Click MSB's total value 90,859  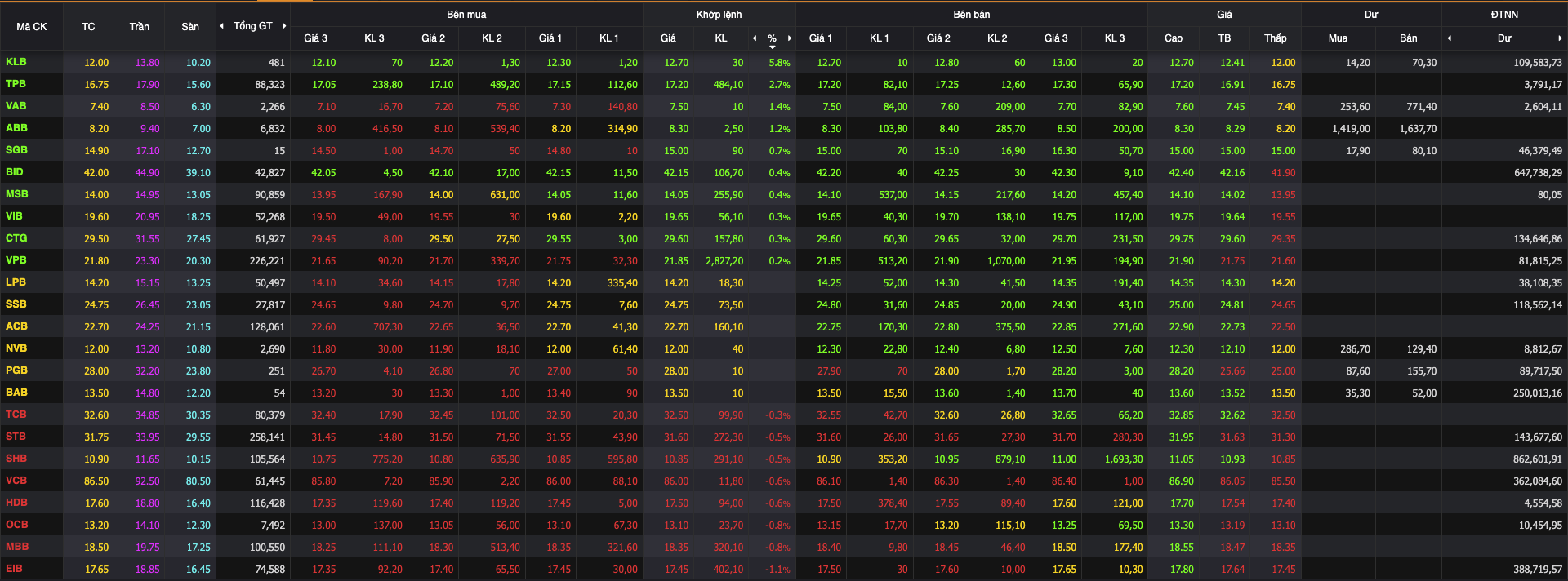[270, 195]
